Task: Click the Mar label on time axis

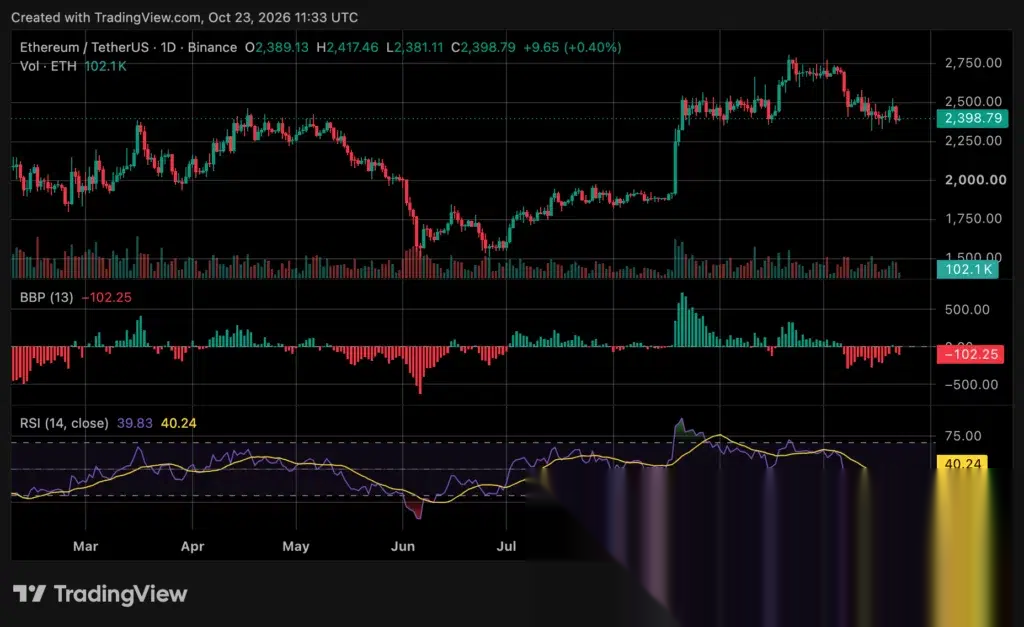Action: click(x=86, y=547)
